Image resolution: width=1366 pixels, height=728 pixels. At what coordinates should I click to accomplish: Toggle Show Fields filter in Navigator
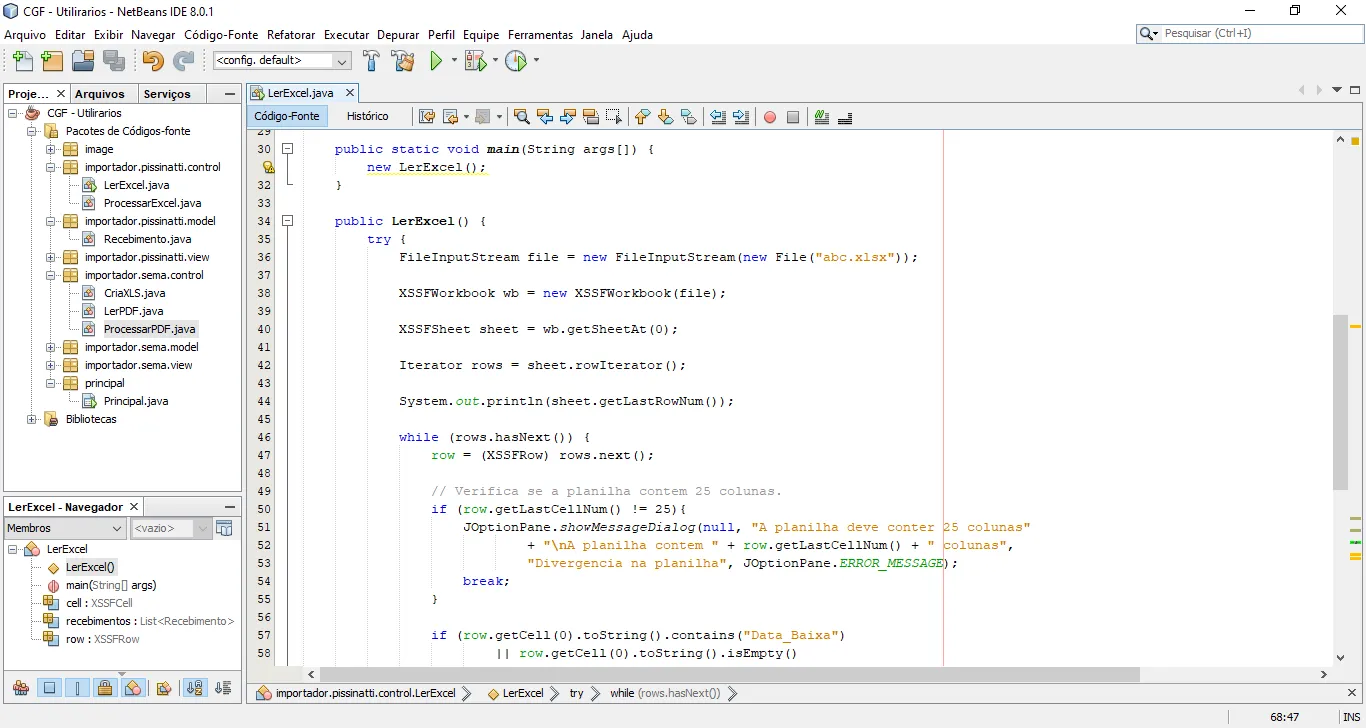(49, 688)
